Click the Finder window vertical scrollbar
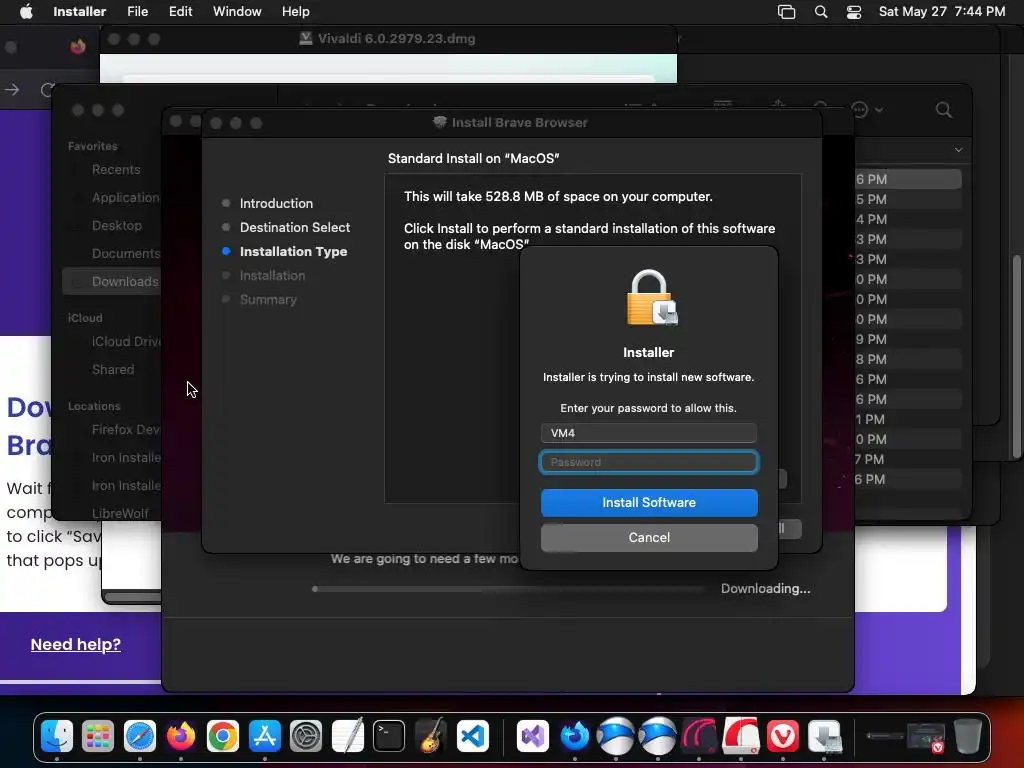This screenshot has height=768, width=1024. [1016, 356]
